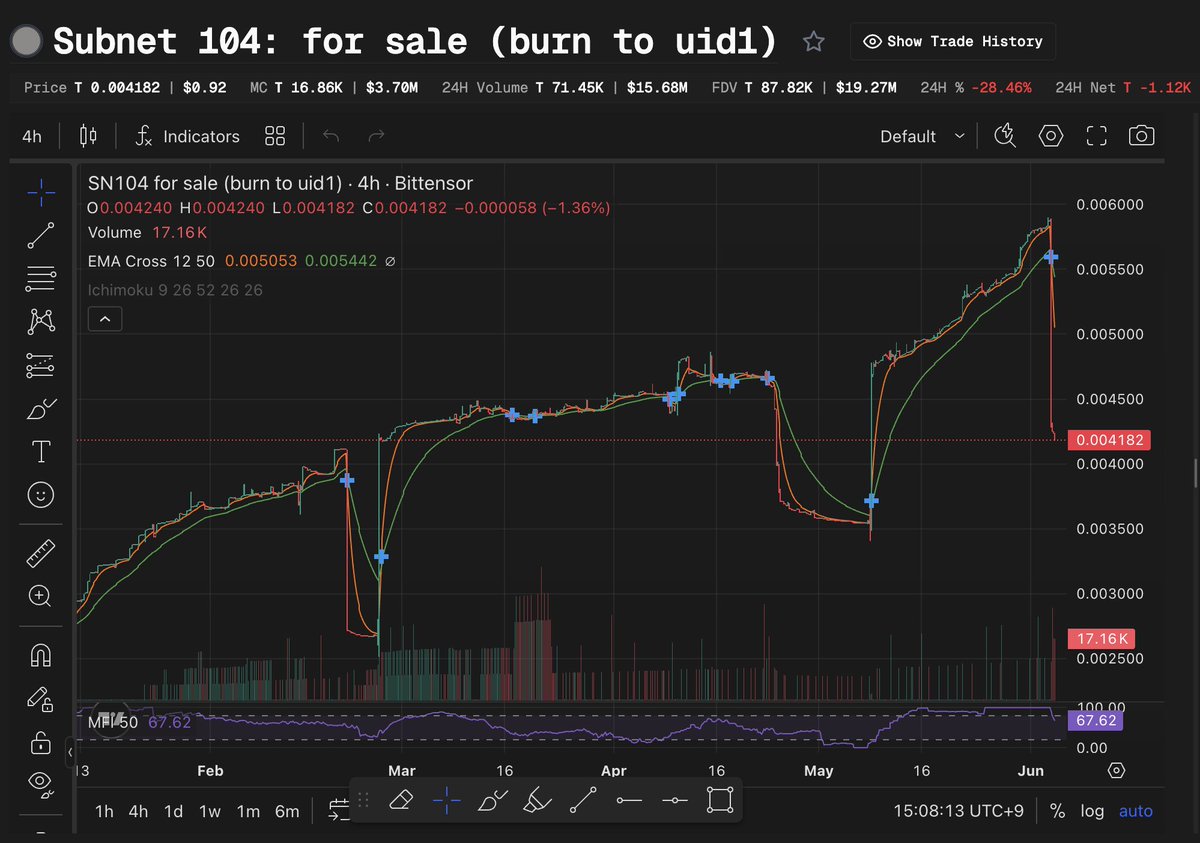Toggle auto scale mode
The width and height of the screenshot is (1200, 843).
pyautogui.click(x=1136, y=811)
